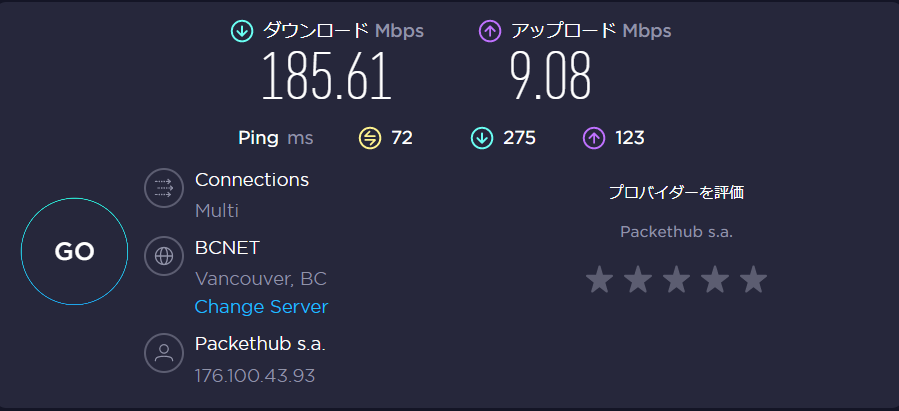Click the download arrow icon beside ダウンロード

tap(242, 31)
